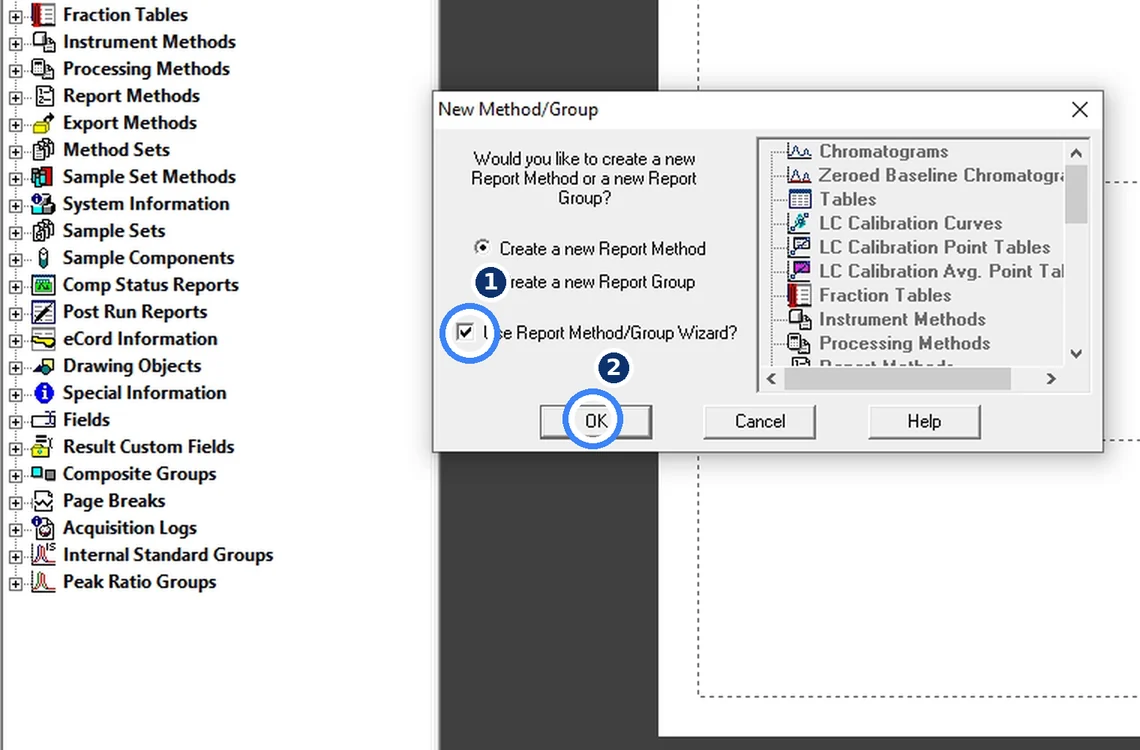Expand the Instrument Methods node in left tree
Viewport: 1140px width, 750px height.
click(x=15, y=44)
